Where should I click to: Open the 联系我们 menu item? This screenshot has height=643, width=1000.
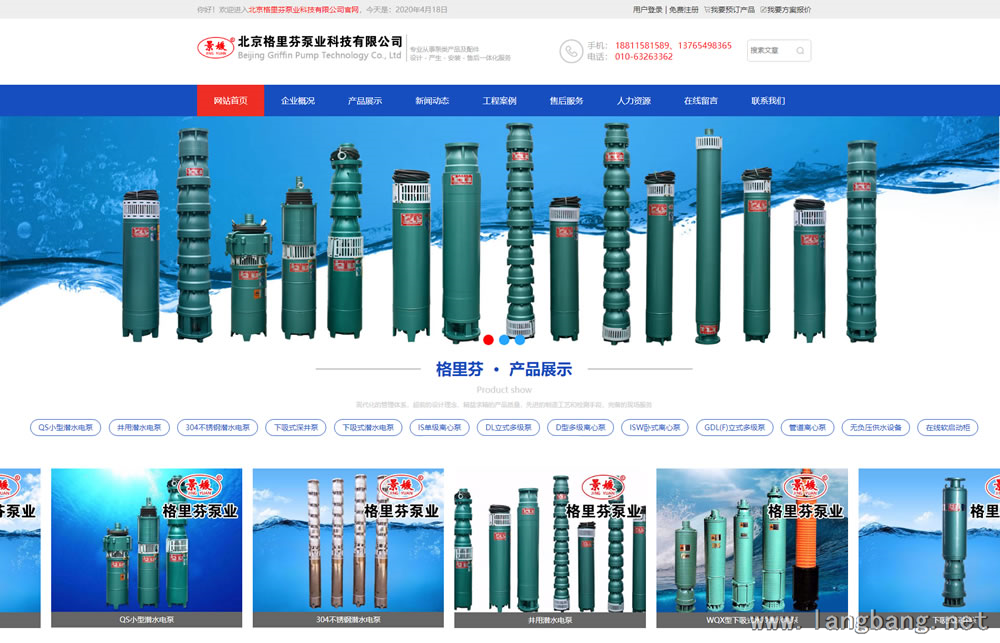768,101
